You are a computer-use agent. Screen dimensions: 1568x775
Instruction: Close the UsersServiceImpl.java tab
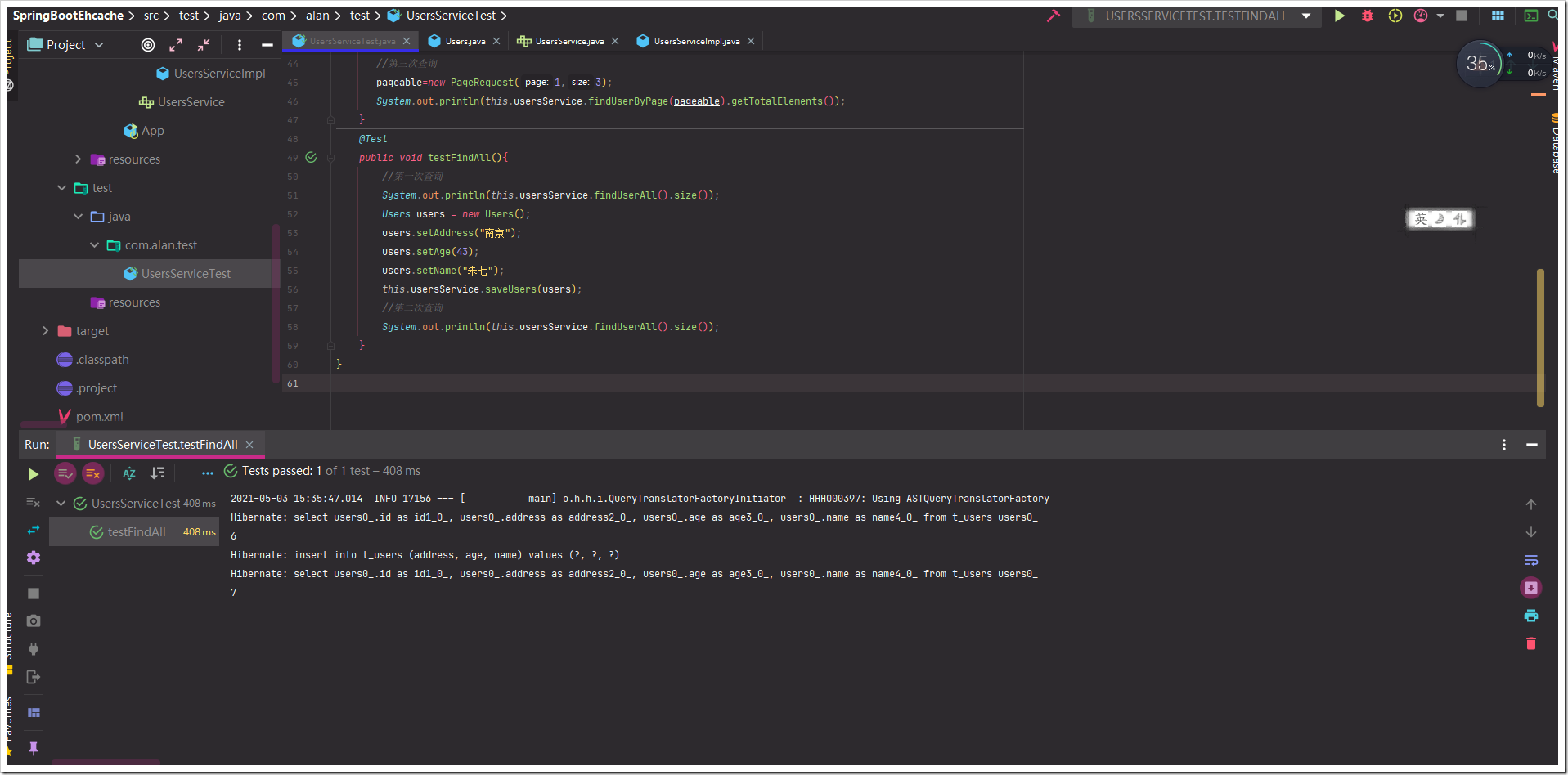click(751, 41)
